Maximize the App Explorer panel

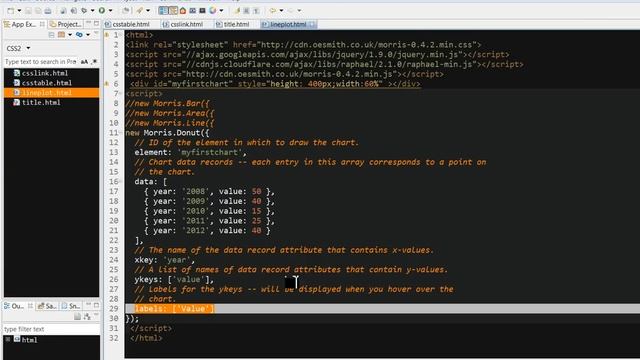96,24
